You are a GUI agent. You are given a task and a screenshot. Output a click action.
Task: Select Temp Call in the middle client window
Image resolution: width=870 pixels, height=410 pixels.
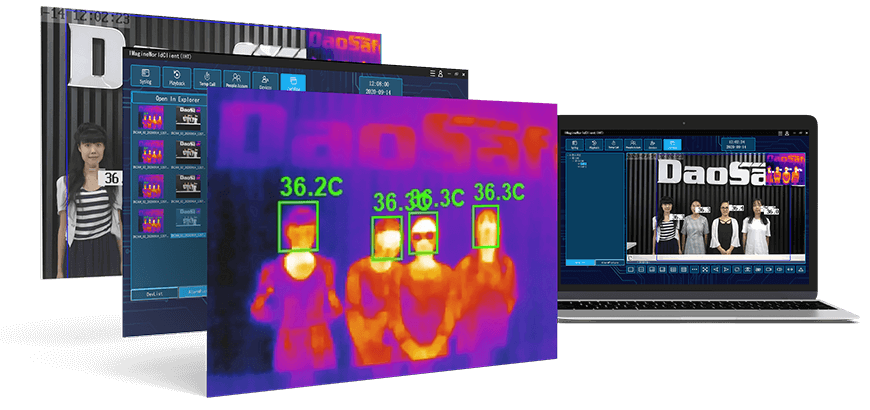[x=207, y=79]
